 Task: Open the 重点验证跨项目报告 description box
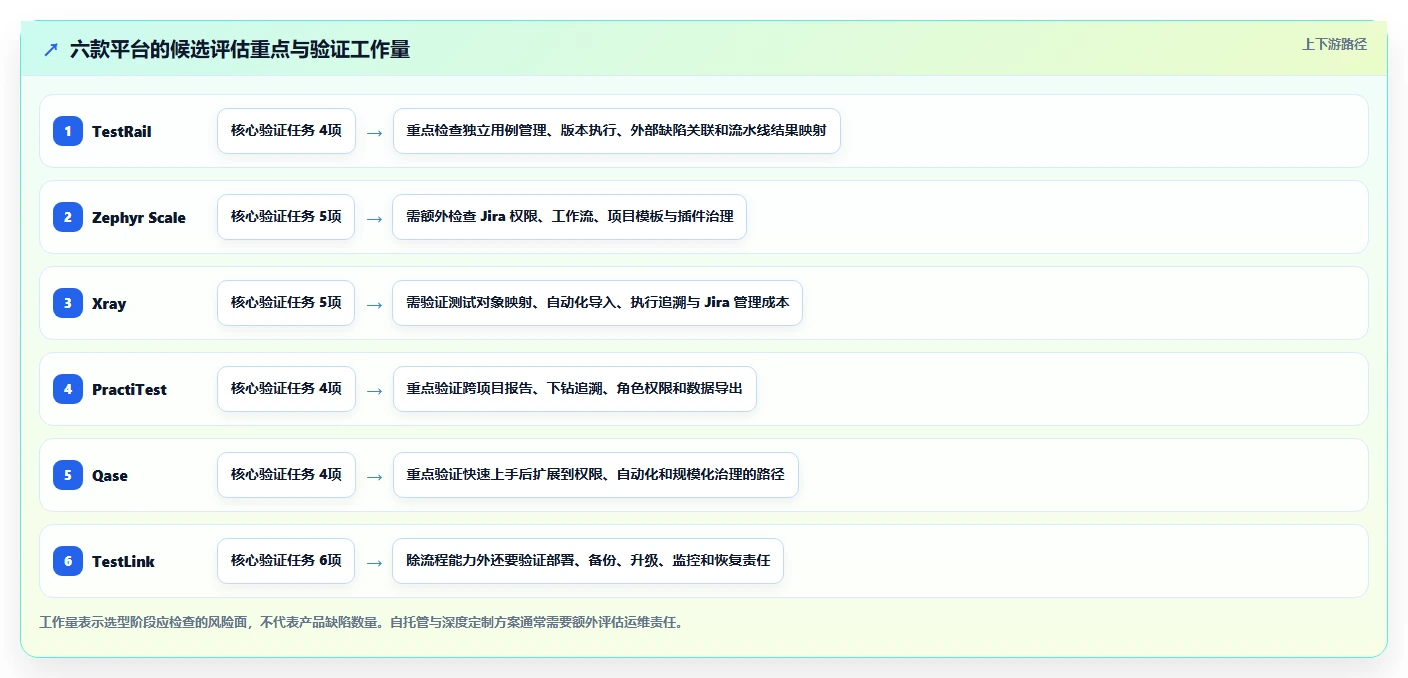point(574,389)
